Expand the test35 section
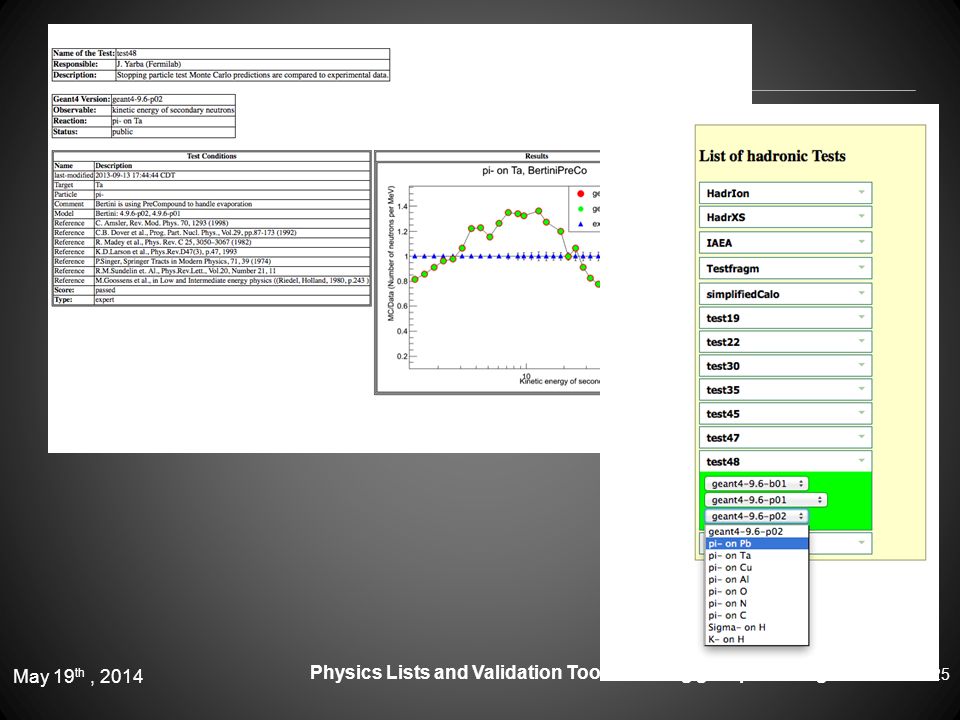Image resolution: width=960 pixels, height=720 pixels. [x=785, y=390]
